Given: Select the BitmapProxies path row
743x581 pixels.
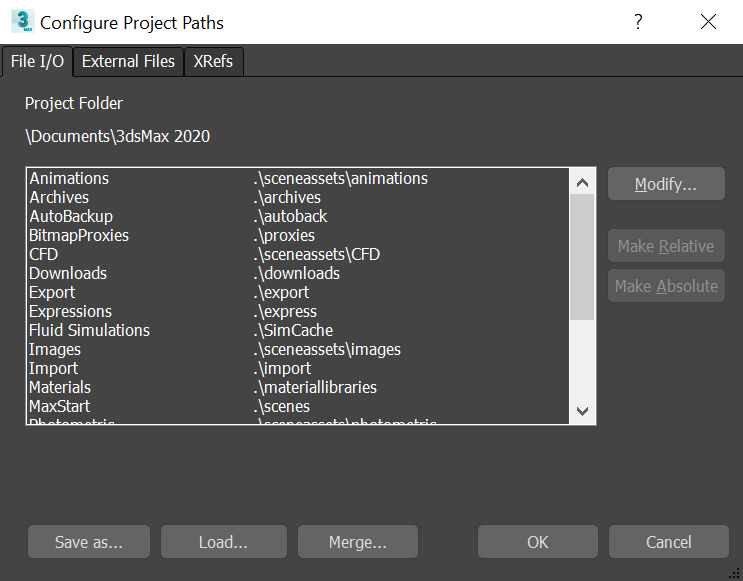Looking at the screenshot, I should pyautogui.click(x=298, y=236).
